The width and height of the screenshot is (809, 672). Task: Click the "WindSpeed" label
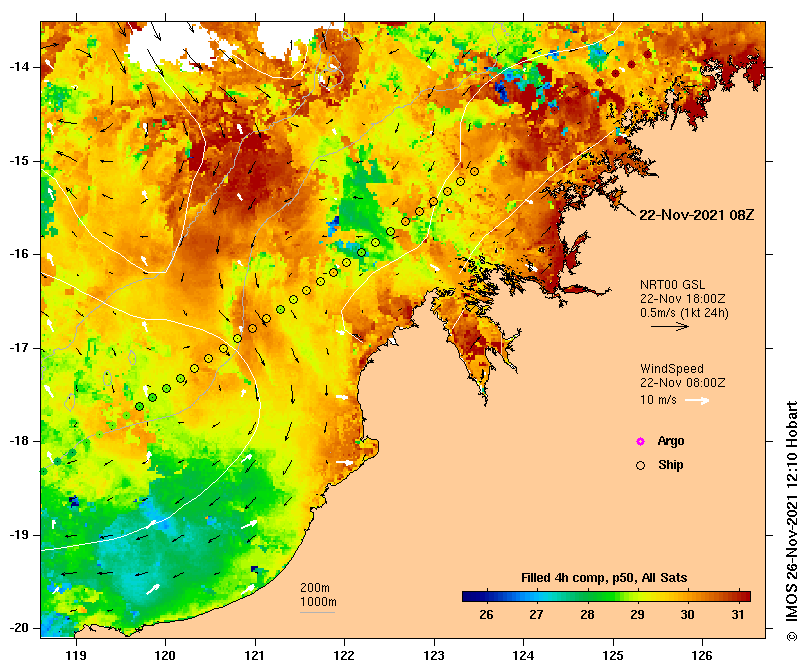(x=672, y=369)
